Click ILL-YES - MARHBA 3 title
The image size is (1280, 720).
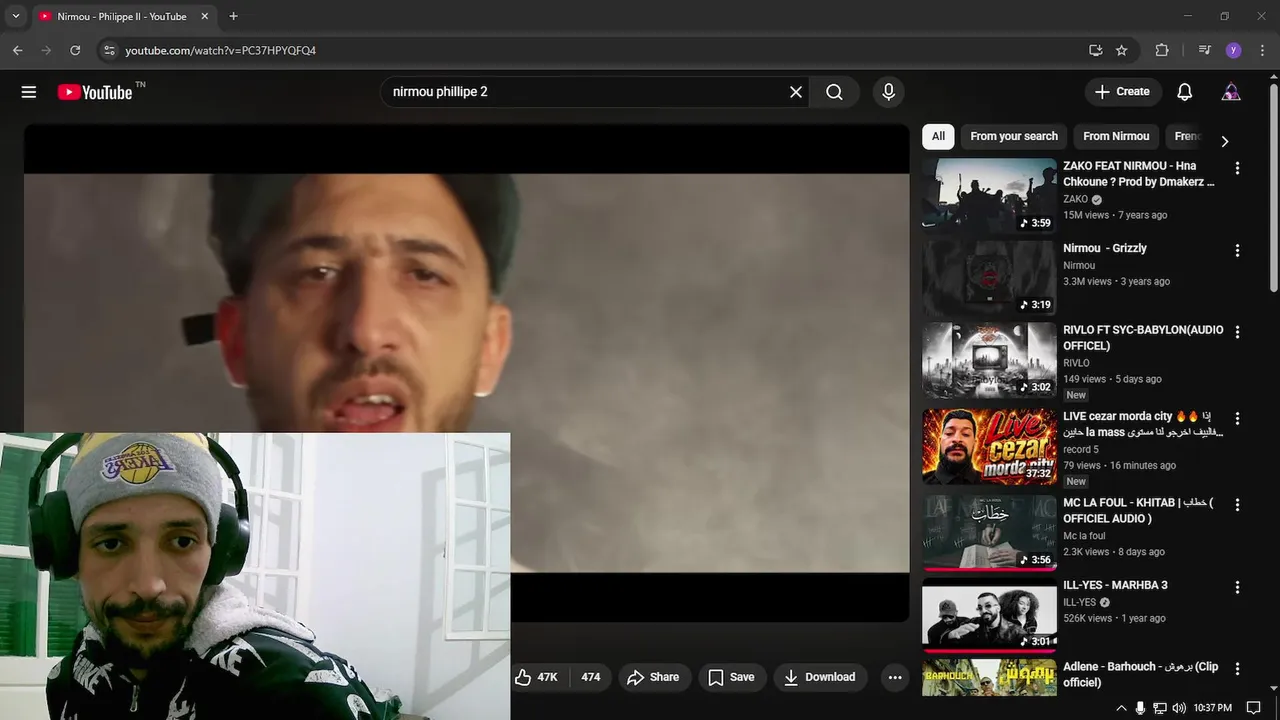point(1115,585)
